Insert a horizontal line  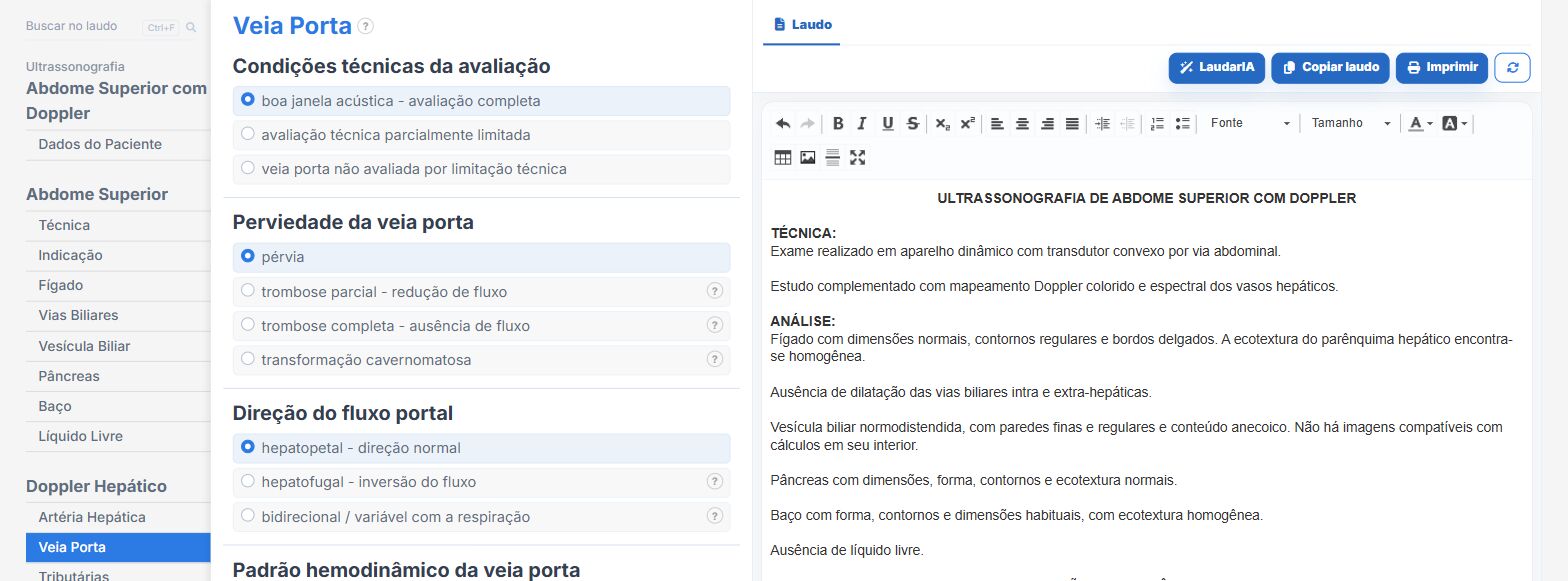832,157
